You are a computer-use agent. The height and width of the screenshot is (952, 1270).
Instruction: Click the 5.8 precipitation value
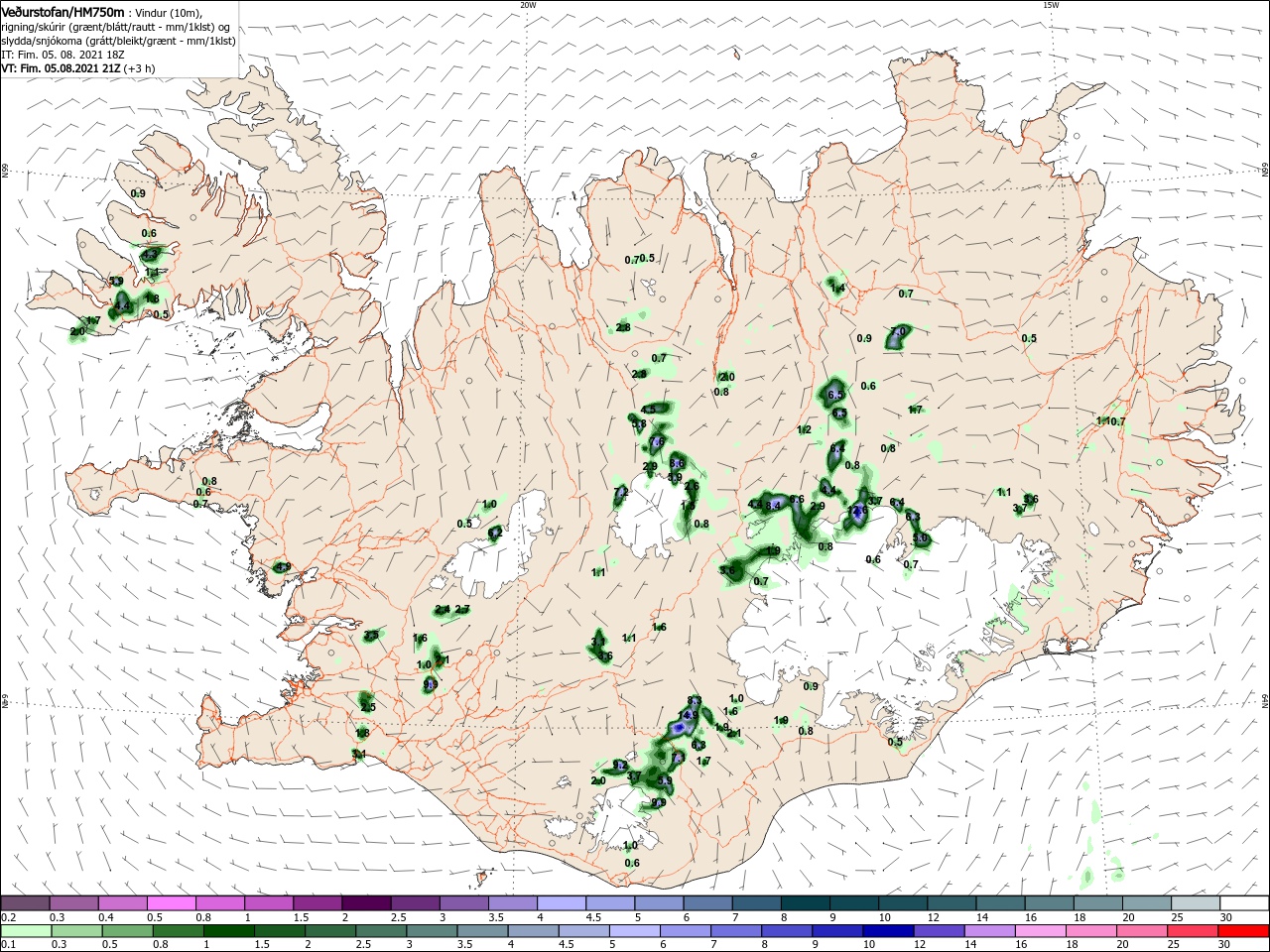(639, 423)
